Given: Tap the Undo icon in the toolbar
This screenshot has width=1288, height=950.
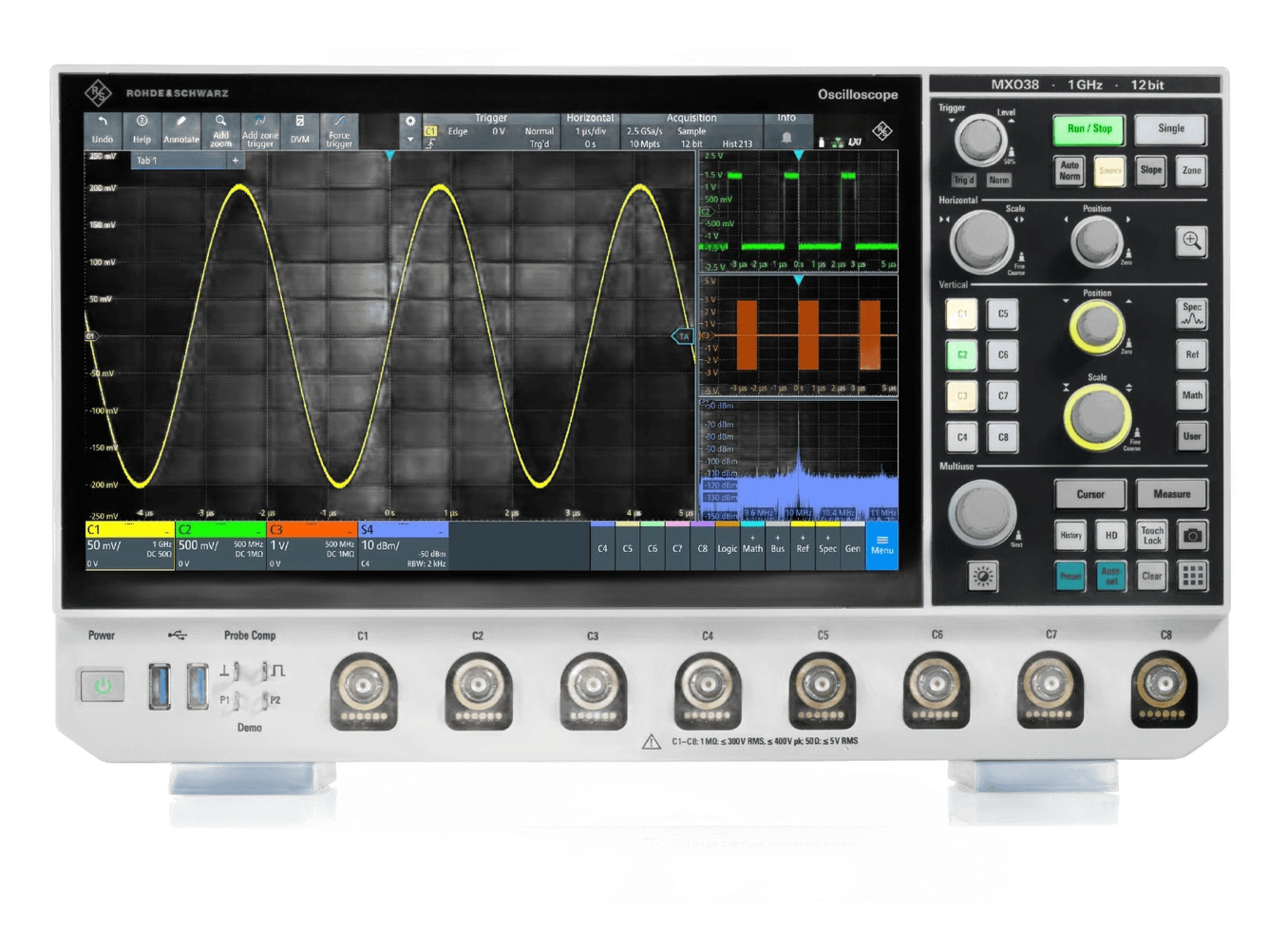Looking at the screenshot, I should click(x=103, y=130).
